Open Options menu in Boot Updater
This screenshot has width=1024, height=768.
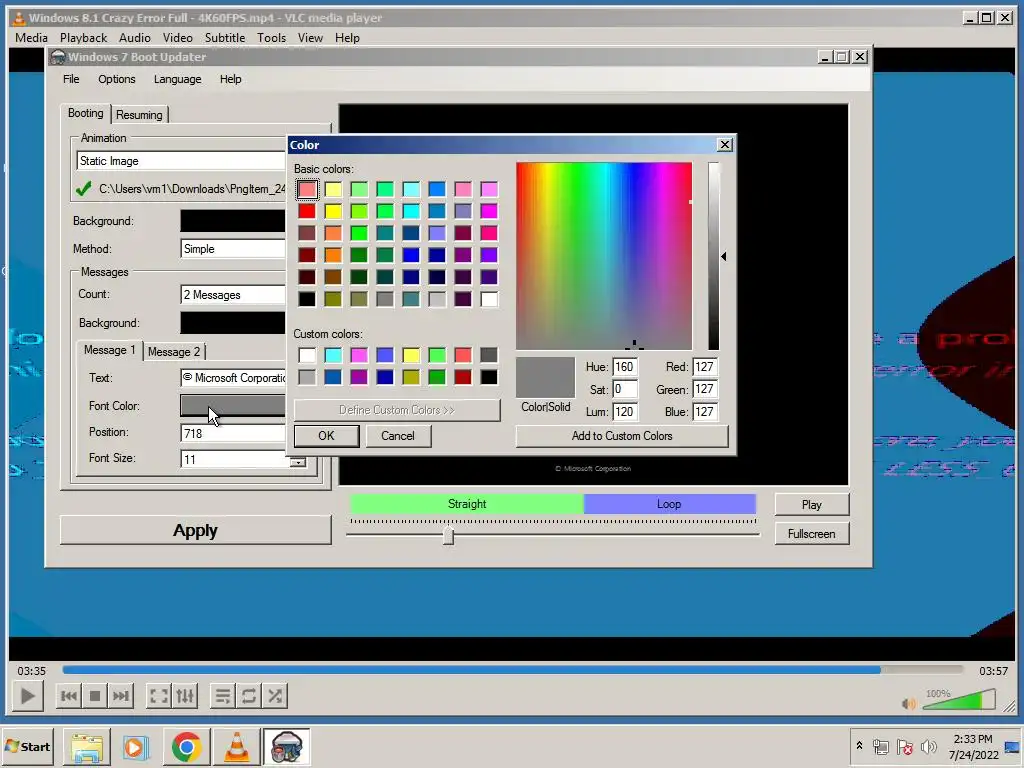(x=117, y=79)
